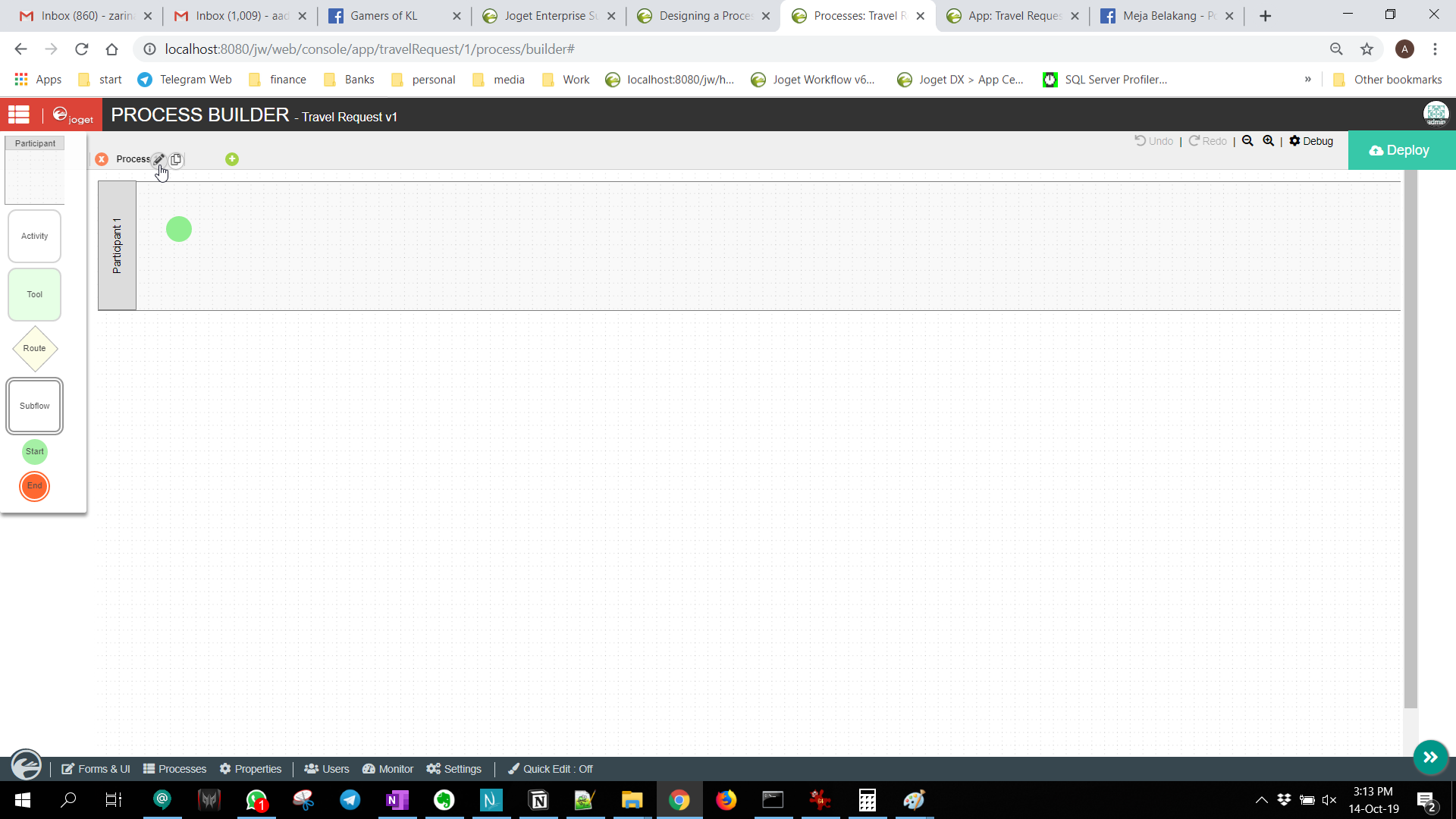Screen dimensions: 1456x819
Task: Click the green start node on canvas
Action: (179, 229)
